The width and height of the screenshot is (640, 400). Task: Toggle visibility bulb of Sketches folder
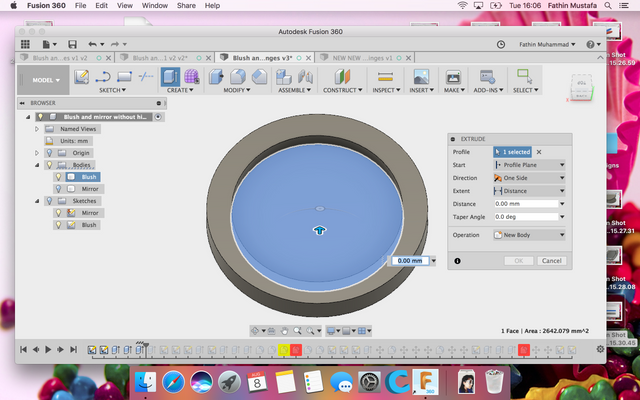point(49,201)
